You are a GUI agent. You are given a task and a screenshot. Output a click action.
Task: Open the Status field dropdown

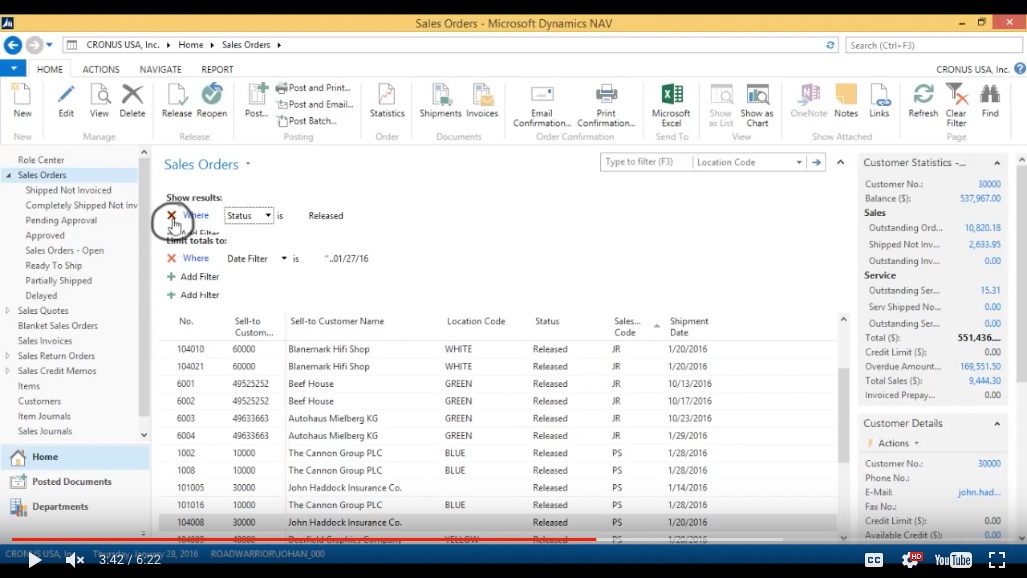pyautogui.click(x=268, y=216)
